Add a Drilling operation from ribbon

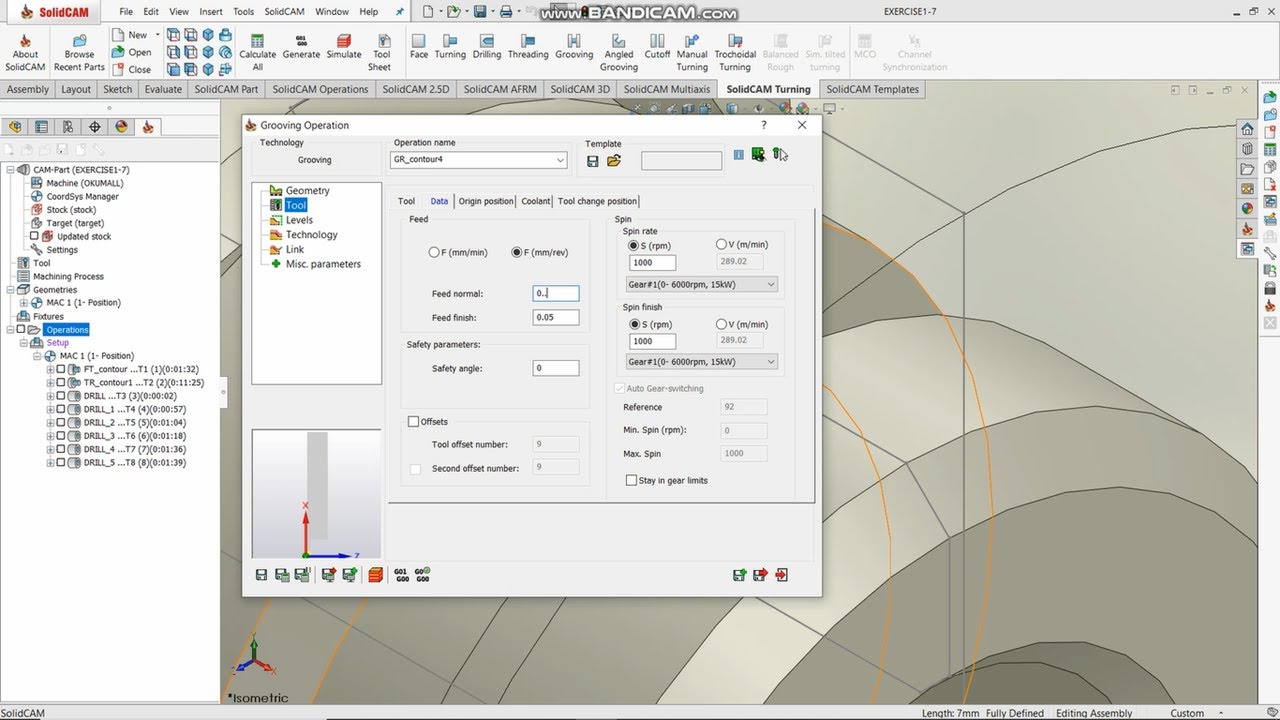[x=487, y=47]
